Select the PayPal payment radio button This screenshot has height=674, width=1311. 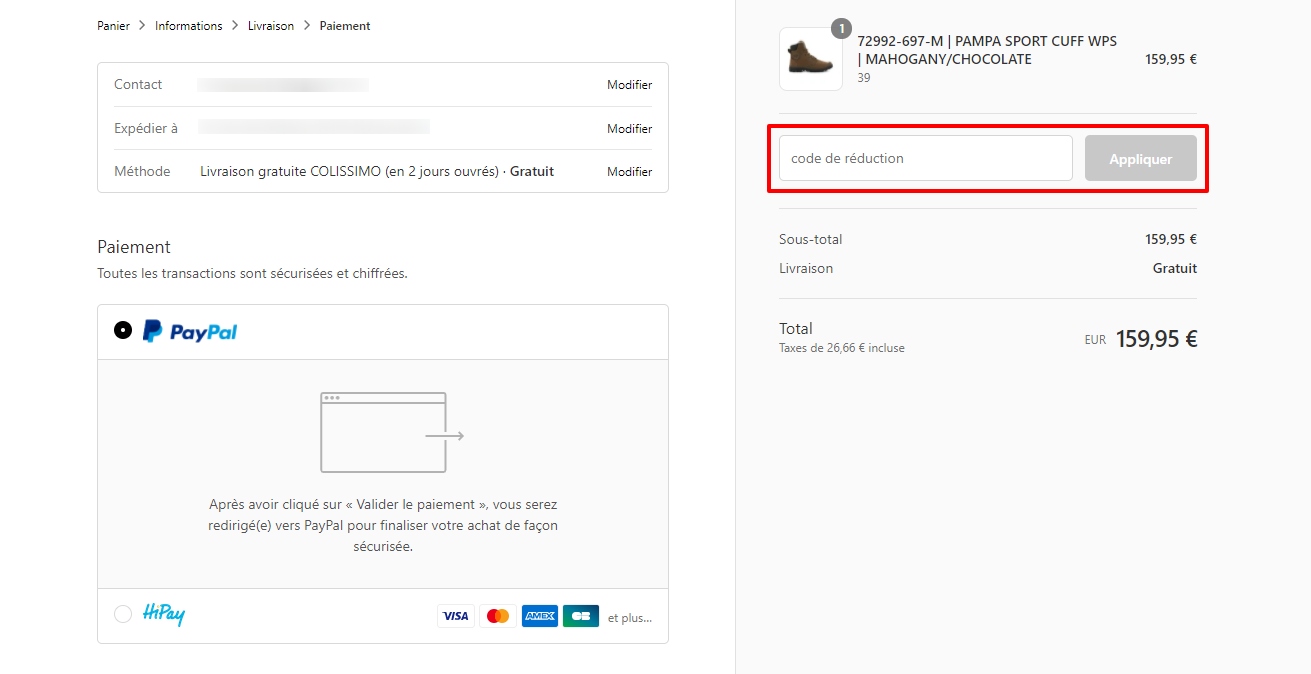tap(123, 330)
